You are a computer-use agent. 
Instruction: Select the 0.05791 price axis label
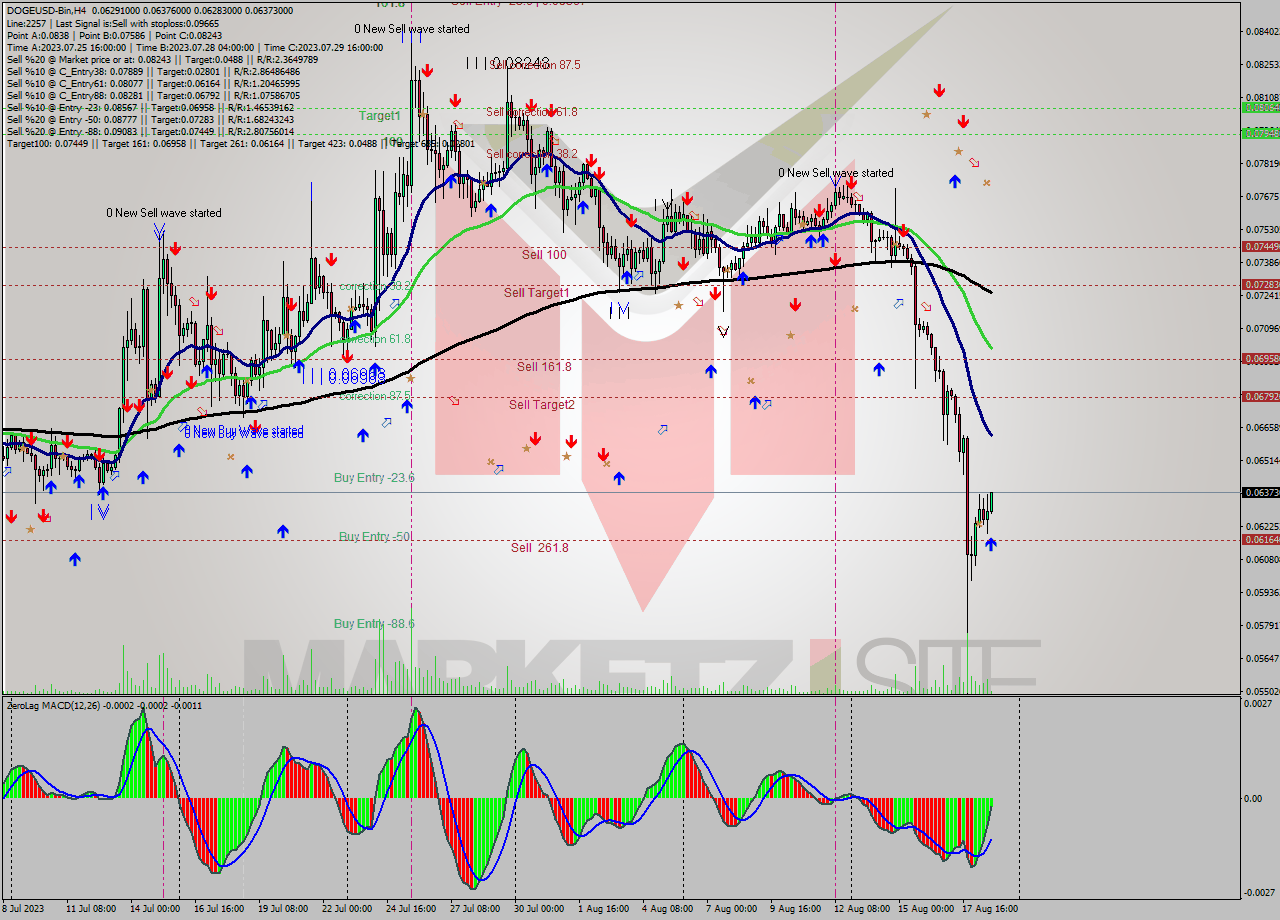(x=1262, y=626)
